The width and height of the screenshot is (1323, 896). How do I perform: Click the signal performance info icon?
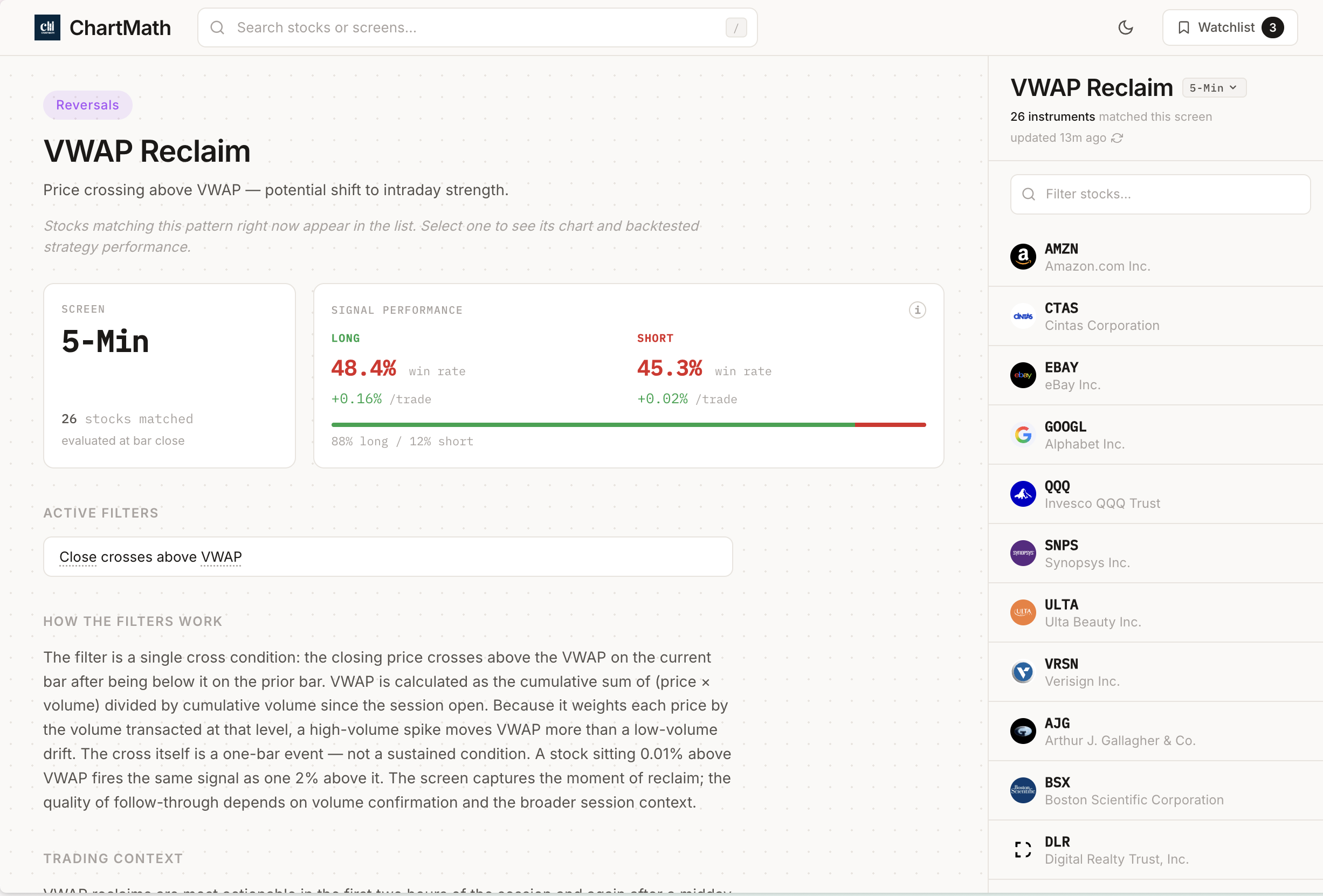917,310
